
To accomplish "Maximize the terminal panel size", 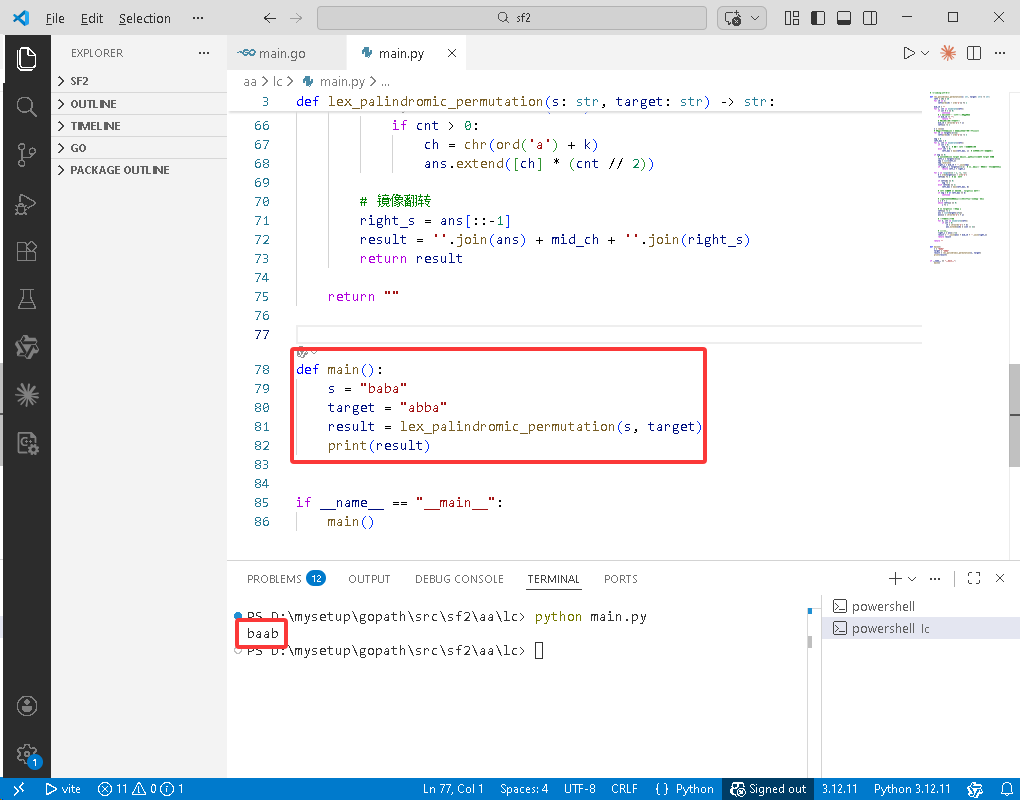I will coord(974,579).
